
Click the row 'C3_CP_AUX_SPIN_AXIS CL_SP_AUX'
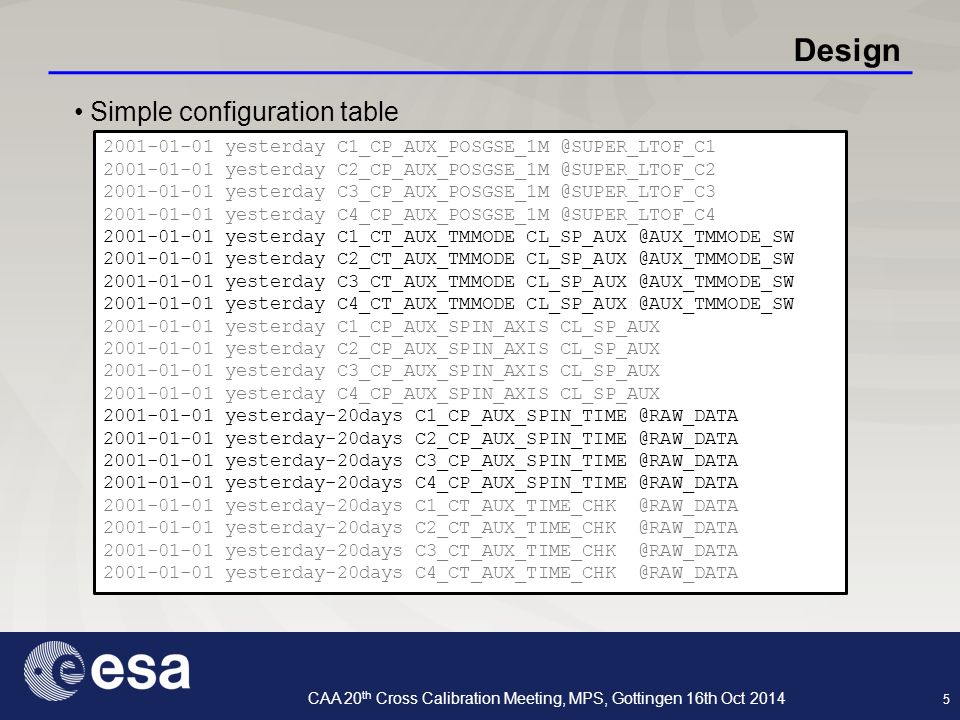[x=381, y=371]
